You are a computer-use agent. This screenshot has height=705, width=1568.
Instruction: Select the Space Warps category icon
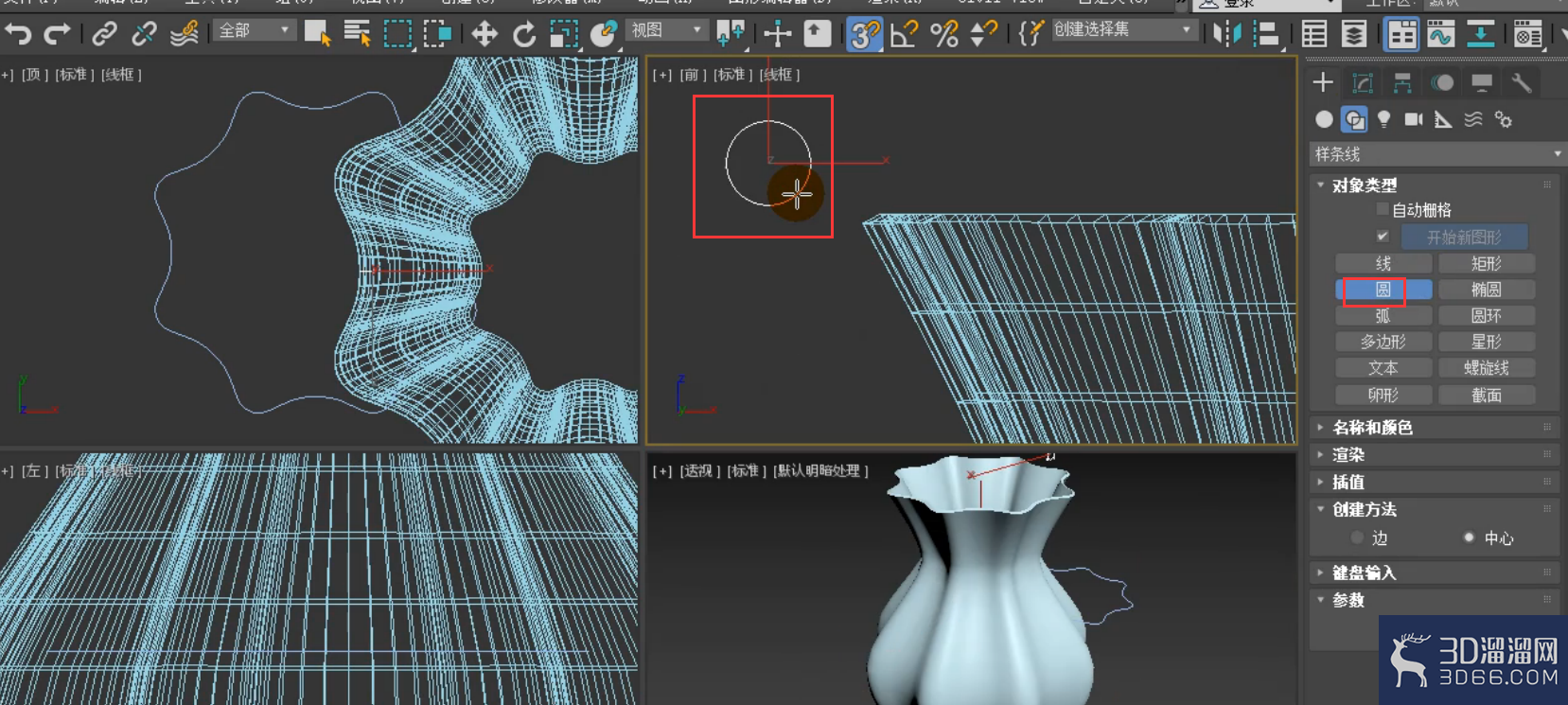[1473, 119]
